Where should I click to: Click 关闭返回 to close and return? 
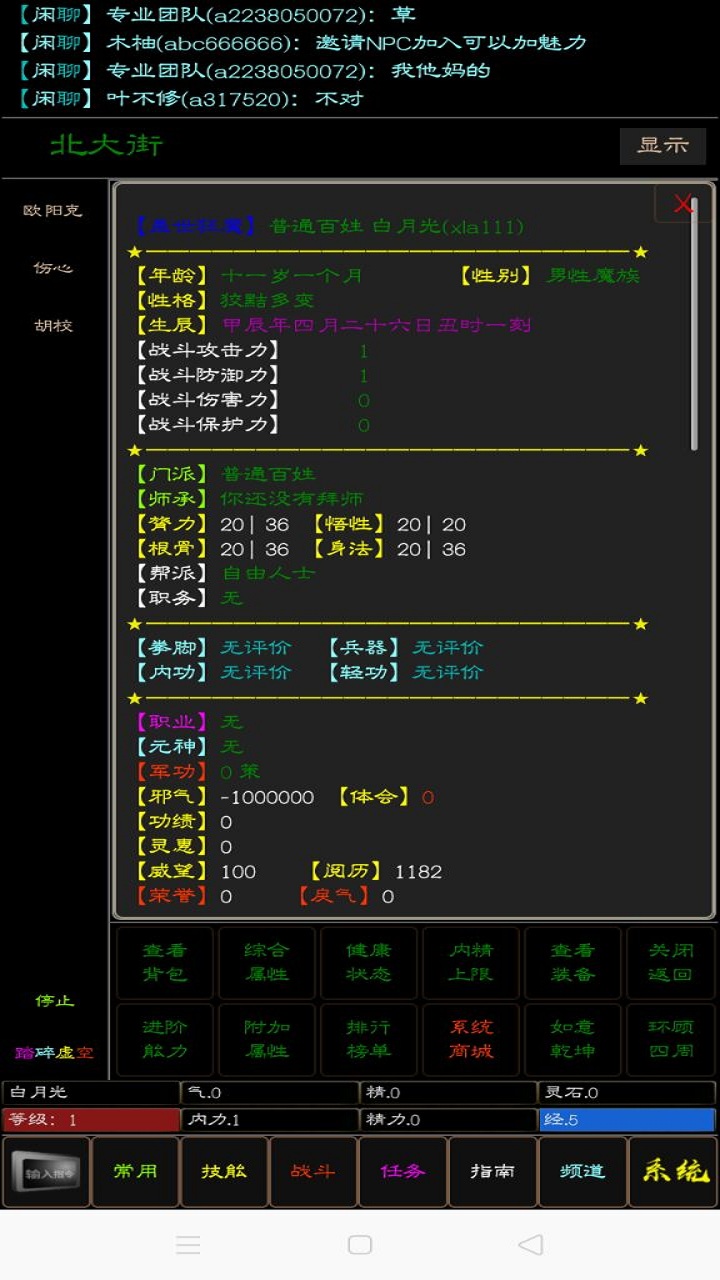670,962
